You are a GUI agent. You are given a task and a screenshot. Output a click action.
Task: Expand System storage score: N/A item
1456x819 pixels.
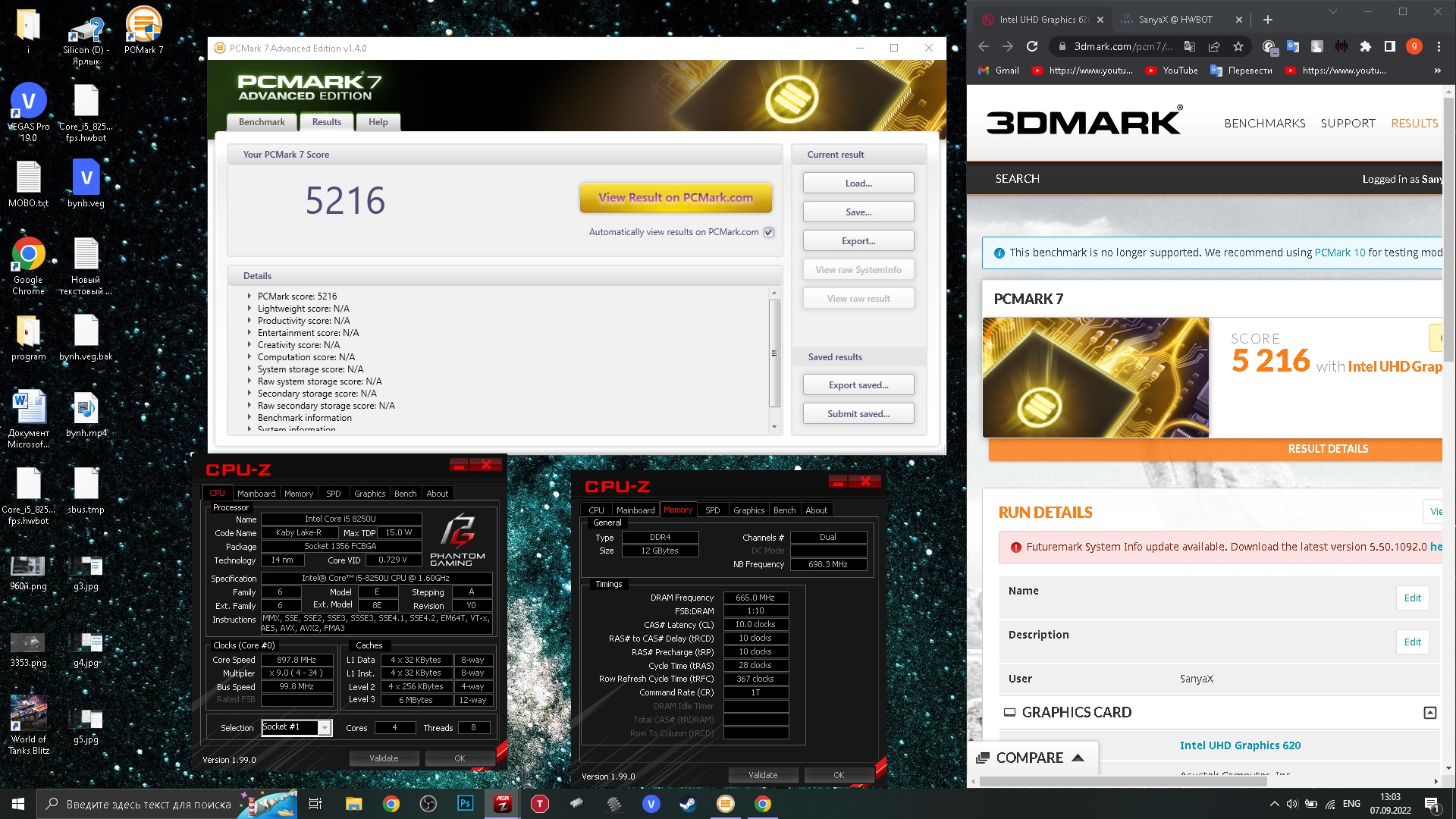249,369
